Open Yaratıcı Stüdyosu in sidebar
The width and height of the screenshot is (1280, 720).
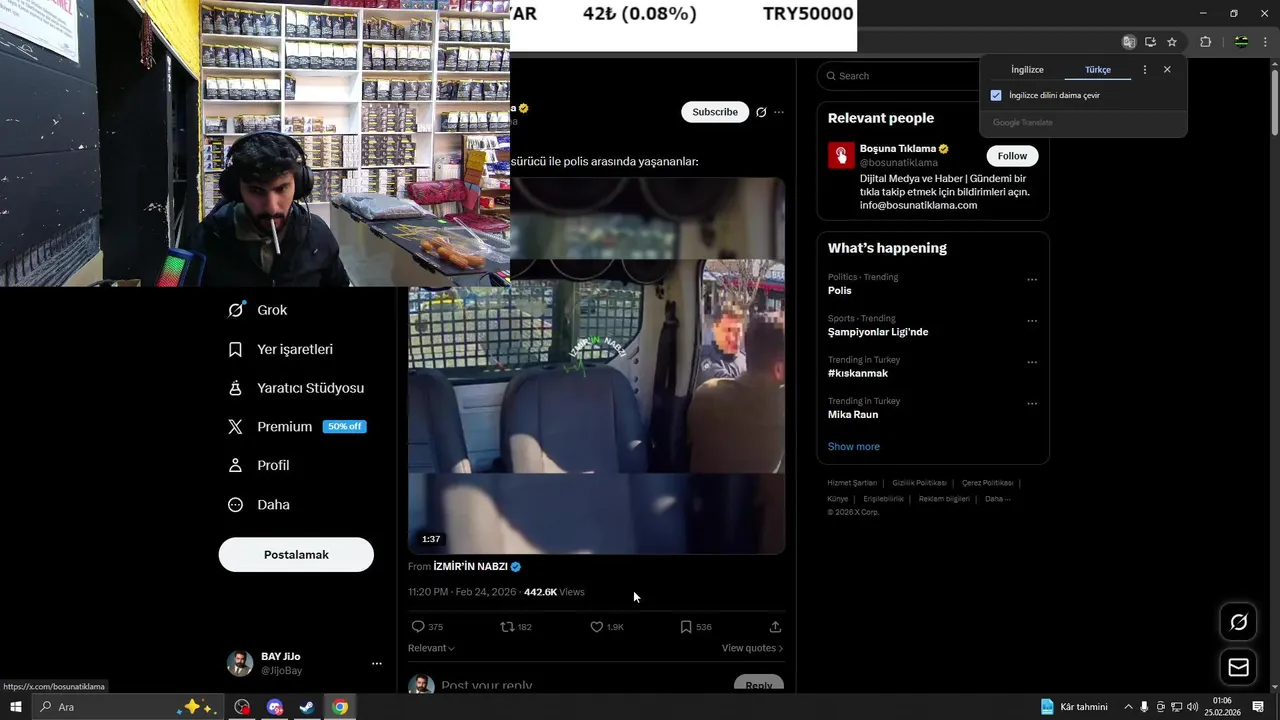click(296, 388)
